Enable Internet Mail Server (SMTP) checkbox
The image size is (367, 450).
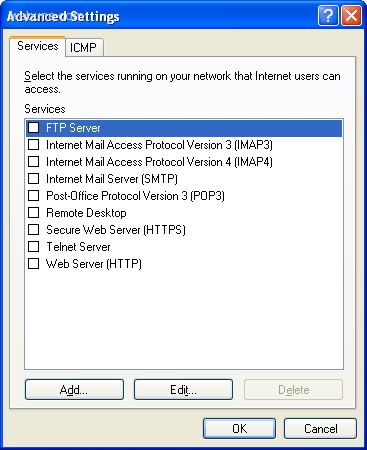[34, 179]
